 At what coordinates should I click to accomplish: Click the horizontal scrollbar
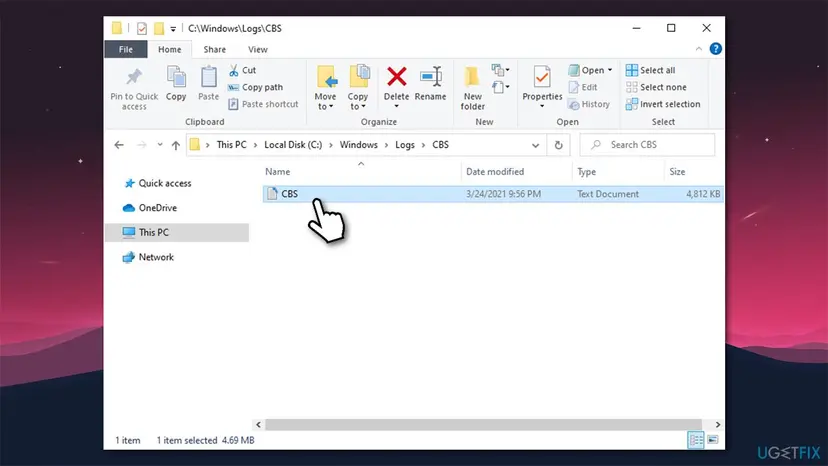point(483,425)
